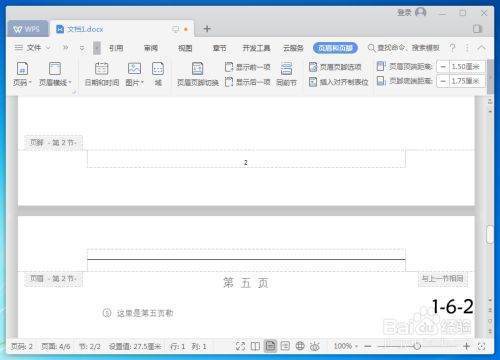The image size is (500, 360).
Task: Collapse the ribbon with the up chevron
Action: pyautogui.click(x=481, y=48)
